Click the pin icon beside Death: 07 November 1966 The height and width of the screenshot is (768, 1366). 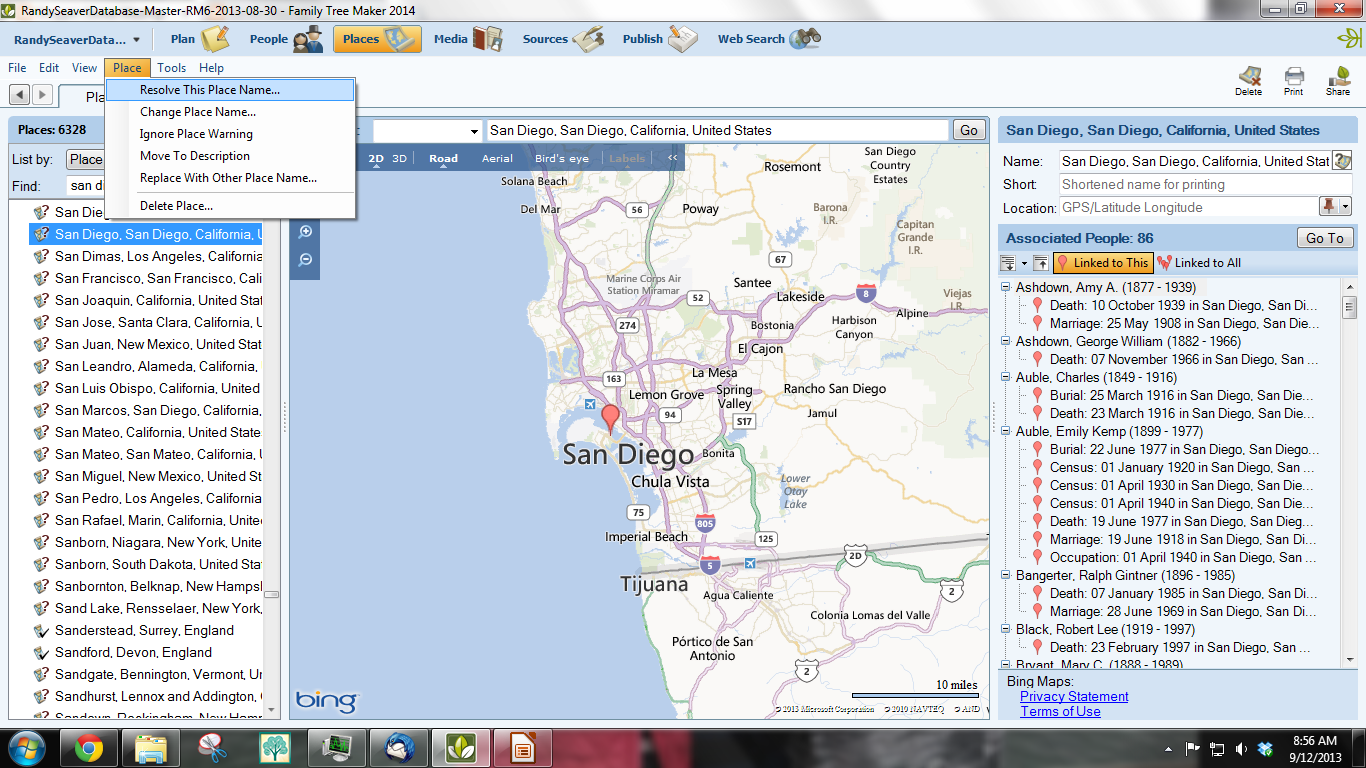point(1038,359)
